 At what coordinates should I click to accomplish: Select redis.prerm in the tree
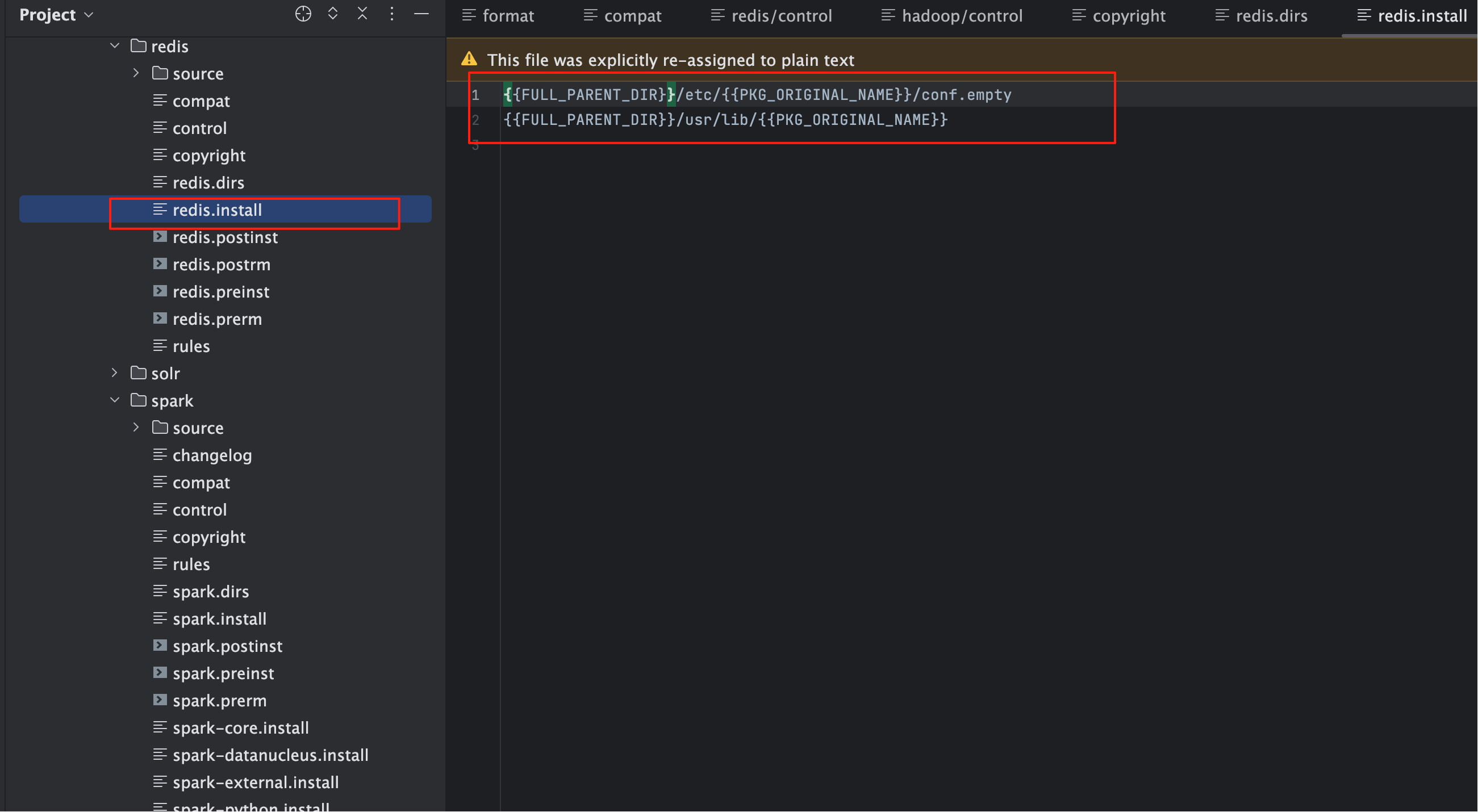click(218, 319)
